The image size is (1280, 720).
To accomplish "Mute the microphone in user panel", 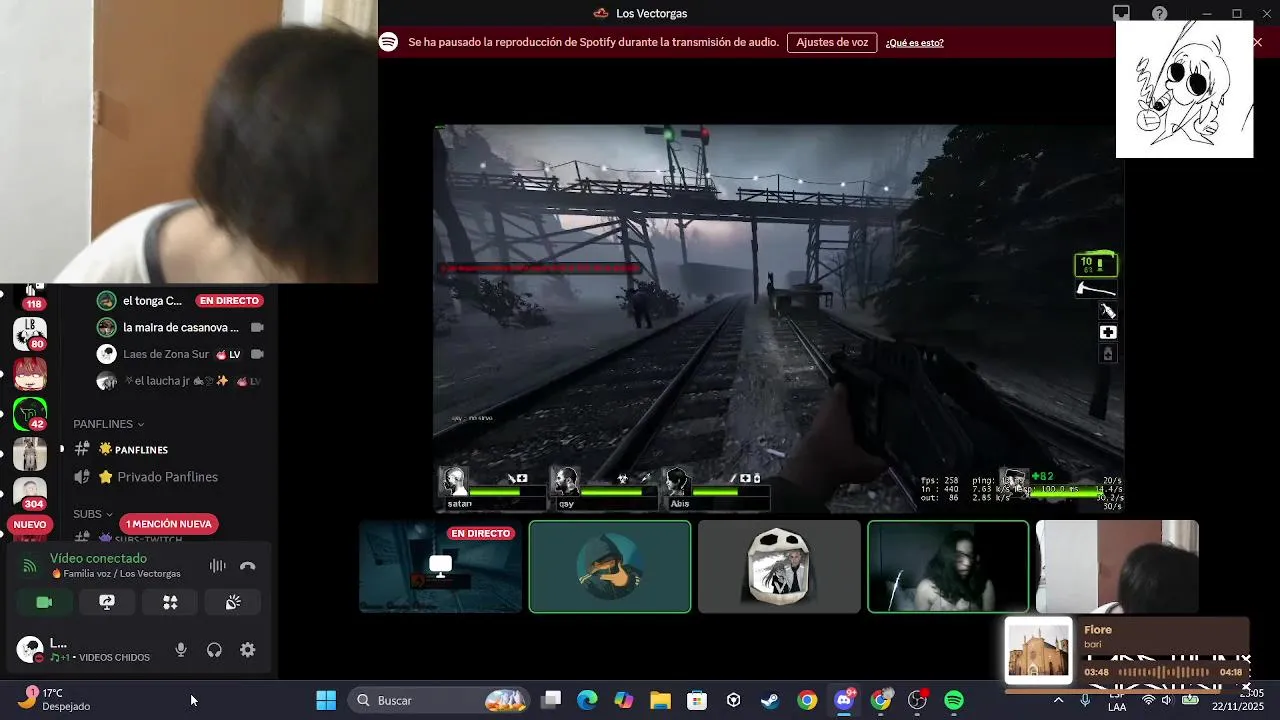I will click(x=181, y=650).
